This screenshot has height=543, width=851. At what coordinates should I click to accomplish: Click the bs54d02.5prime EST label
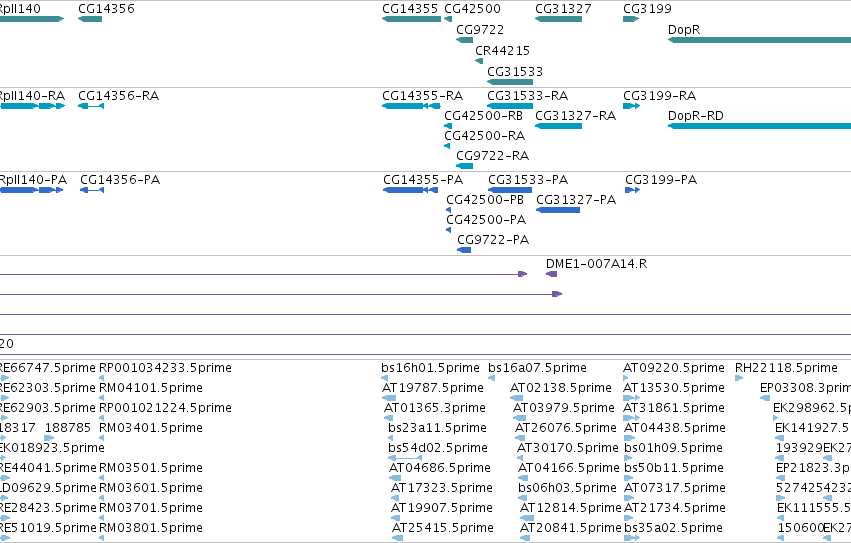point(437,448)
